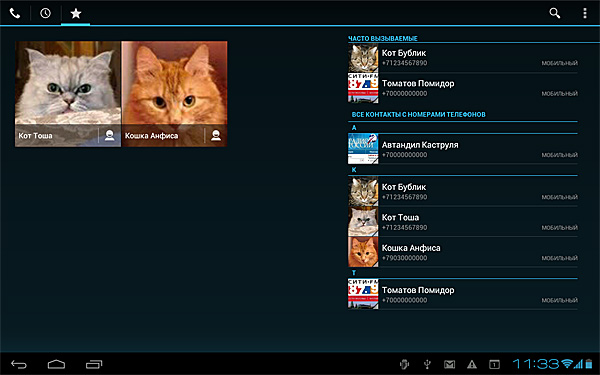
Task: Call Кот Бублик in frequently called list
Action: (463, 58)
